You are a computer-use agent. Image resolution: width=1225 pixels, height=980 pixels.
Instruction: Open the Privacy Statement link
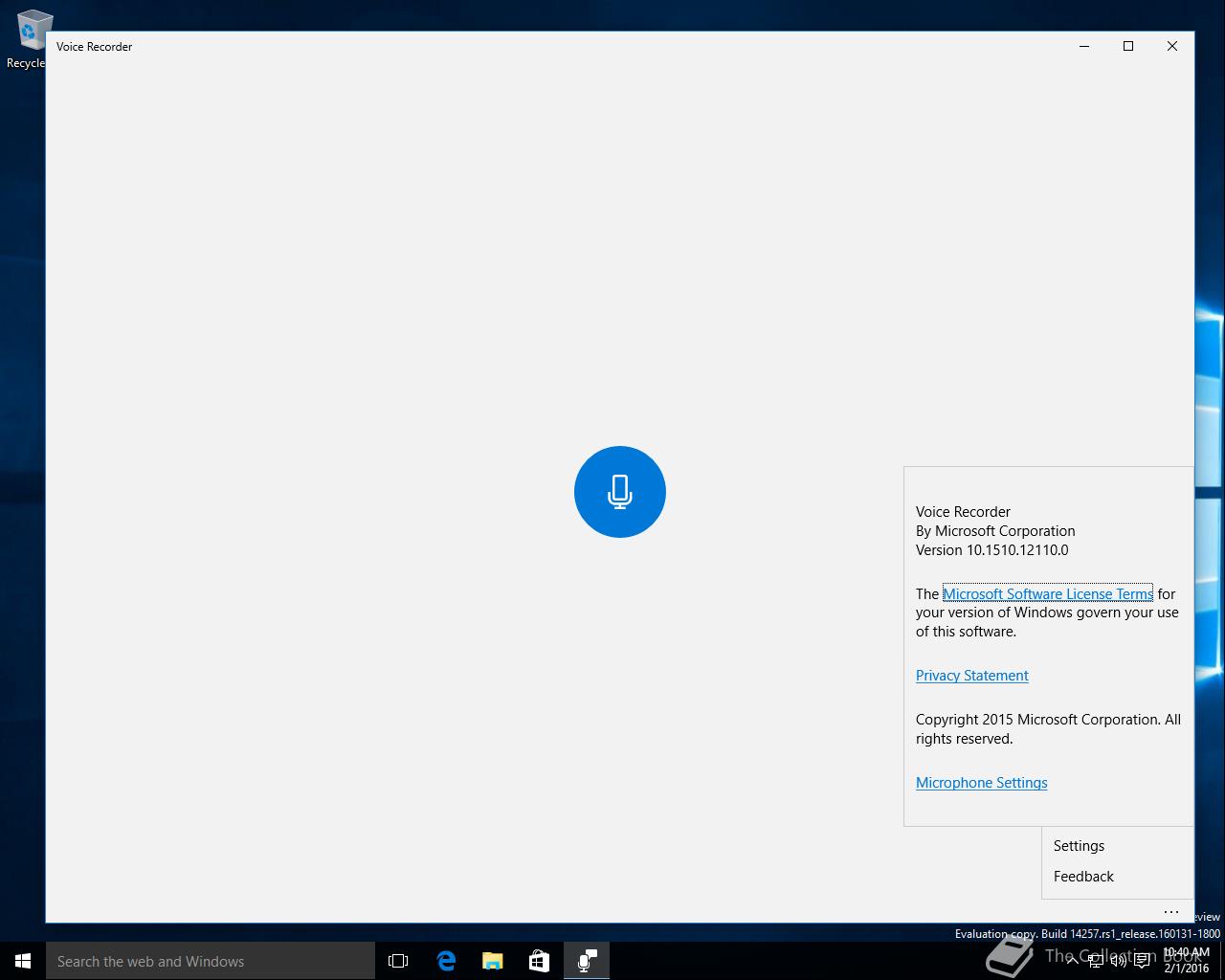[x=972, y=675]
